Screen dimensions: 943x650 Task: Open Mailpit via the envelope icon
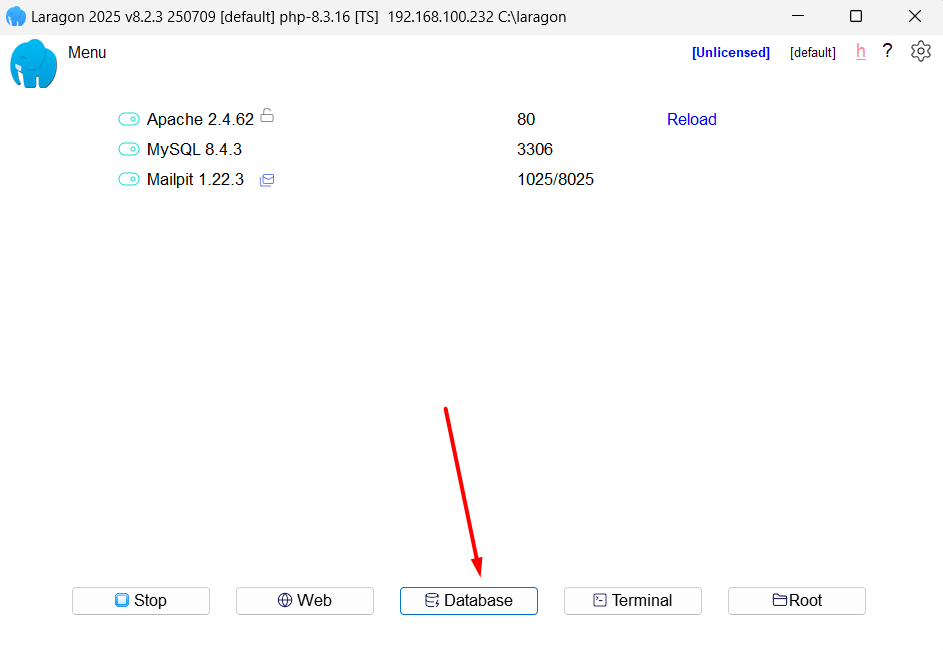coord(266,180)
